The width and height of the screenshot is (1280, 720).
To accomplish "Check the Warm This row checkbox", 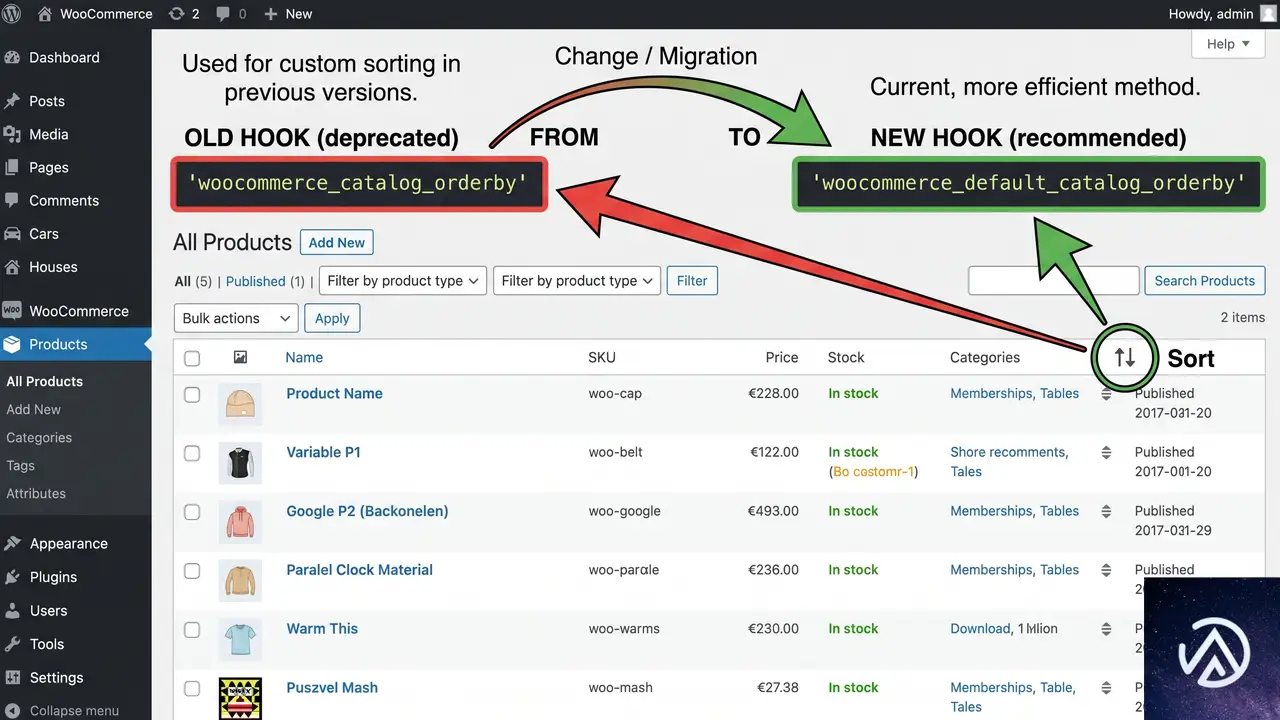I will 192,630.
